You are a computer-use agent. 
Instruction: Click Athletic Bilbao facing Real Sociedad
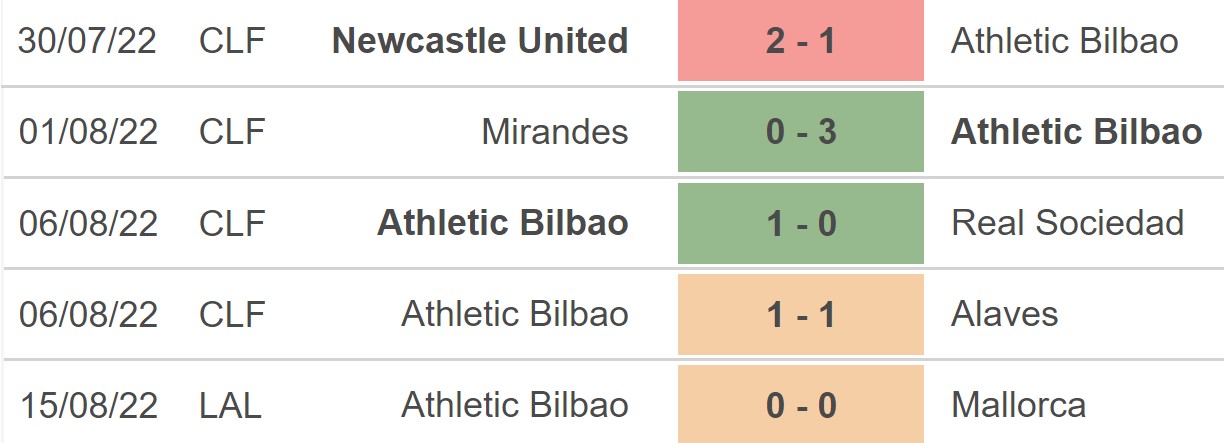[x=502, y=223]
